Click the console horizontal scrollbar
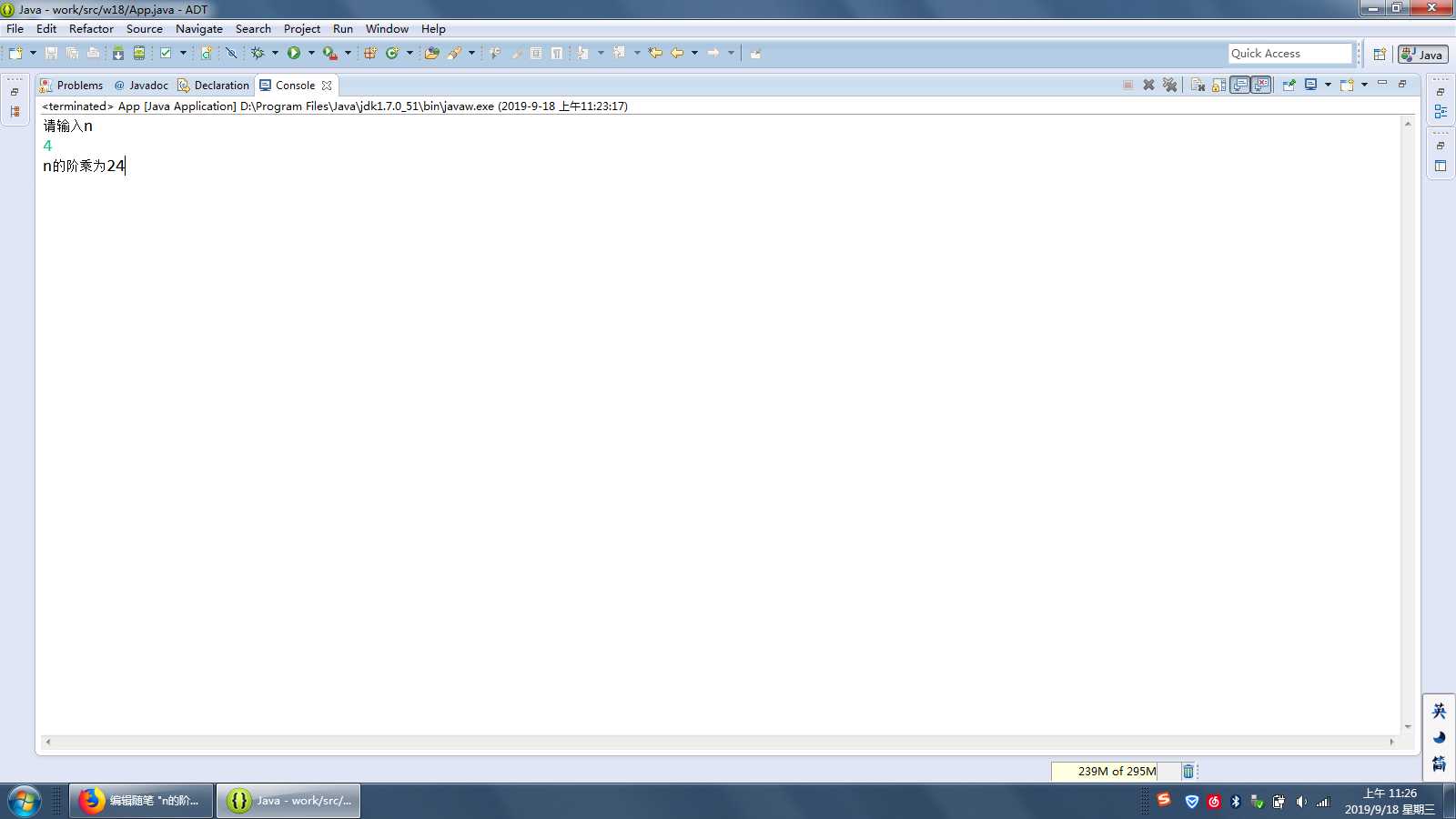Screen dimensions: 1456x819 (719, 742)
